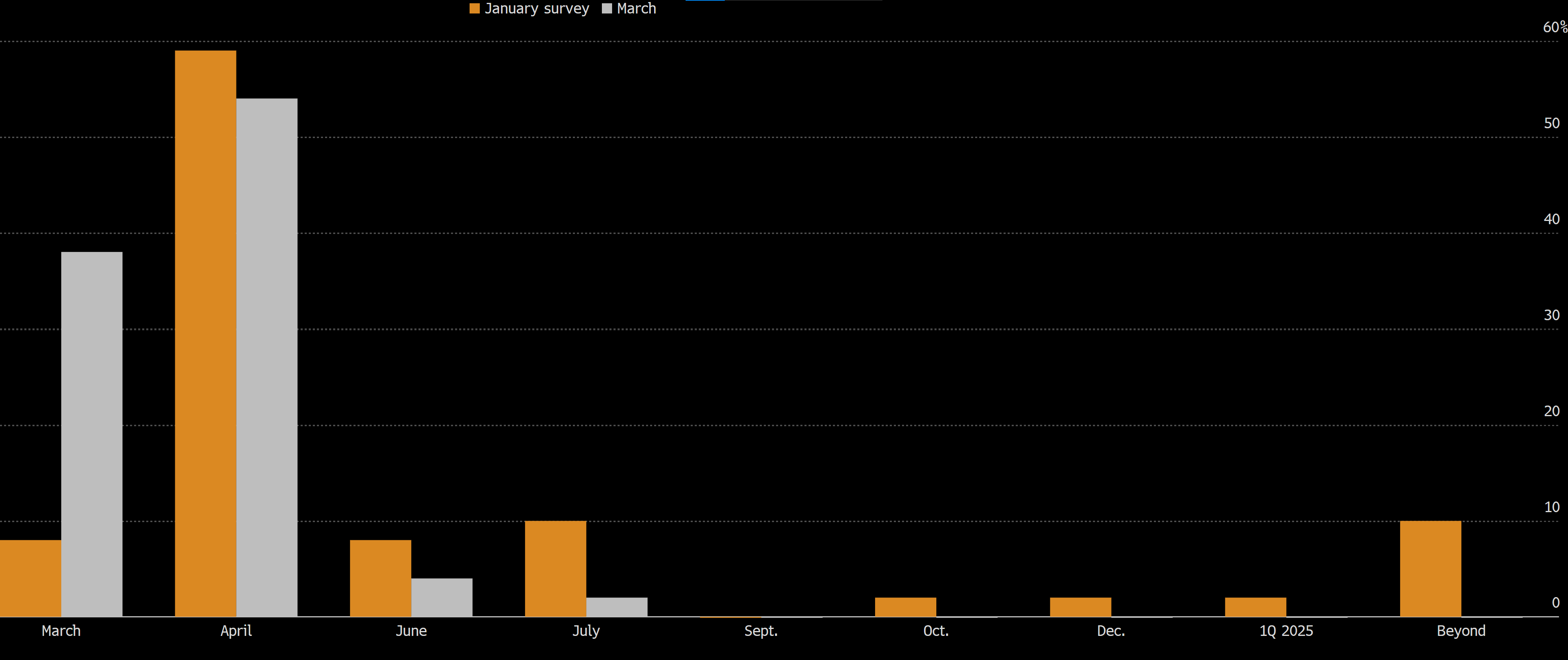Click the gray March legend swatch
The width and height of the screenshot is (1568, 660).
point(607,9)
